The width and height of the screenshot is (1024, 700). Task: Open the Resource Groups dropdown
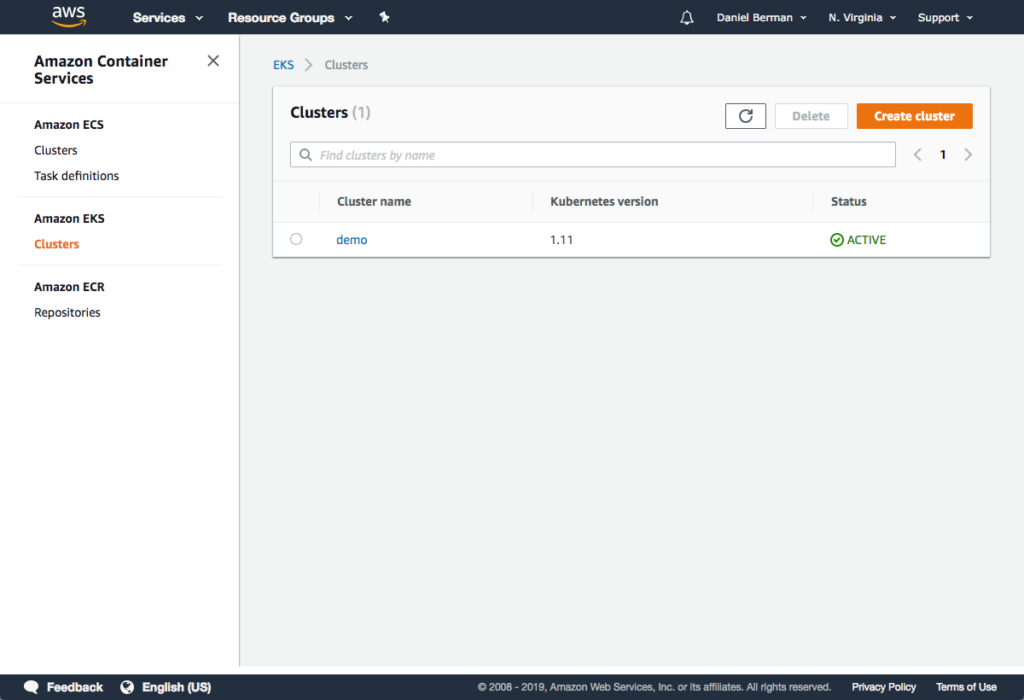click(290, 18)
